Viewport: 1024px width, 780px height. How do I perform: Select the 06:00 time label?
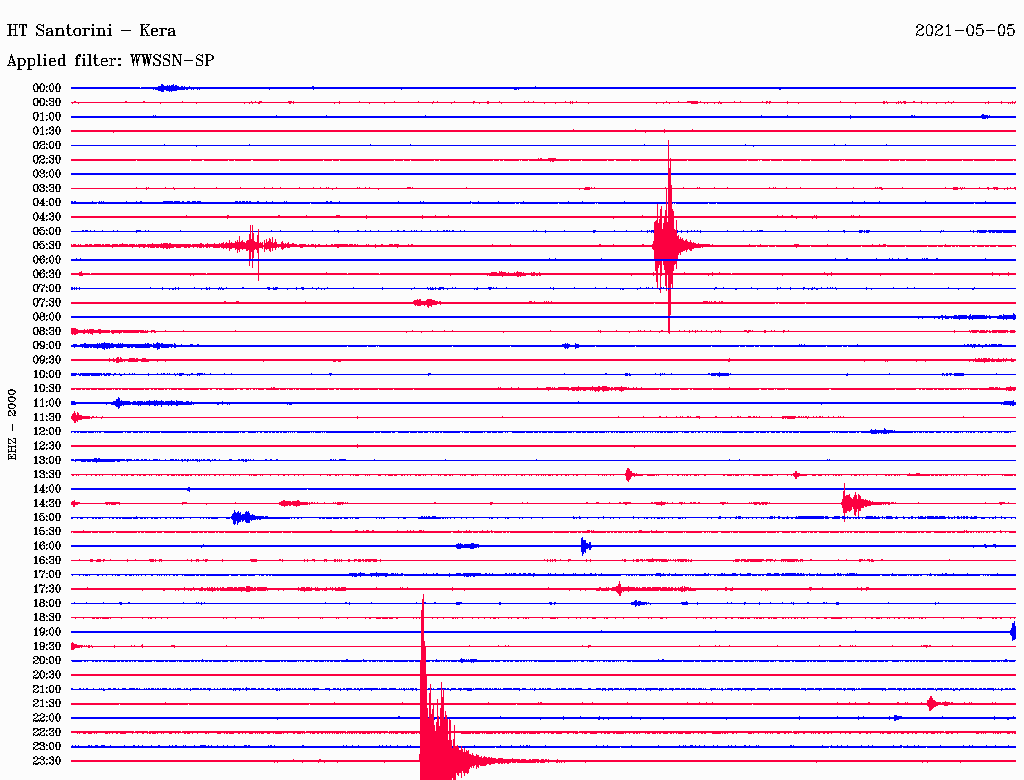click(x=47, y=260)
